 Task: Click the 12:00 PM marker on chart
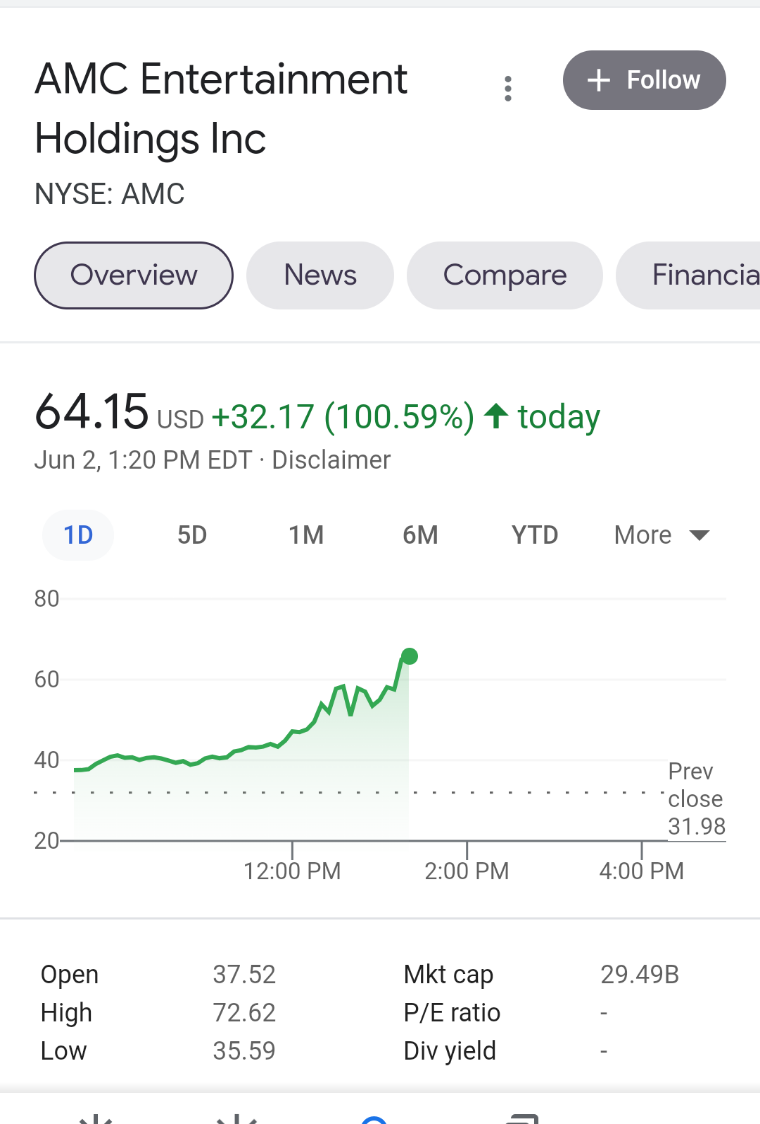[x=292, y=870]
